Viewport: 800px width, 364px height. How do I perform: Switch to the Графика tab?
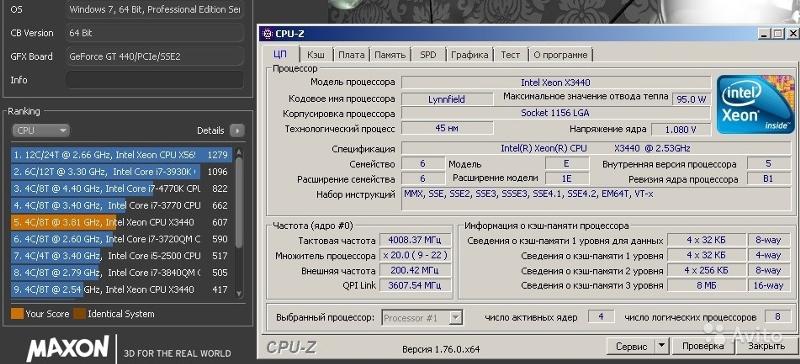point(469,55)
